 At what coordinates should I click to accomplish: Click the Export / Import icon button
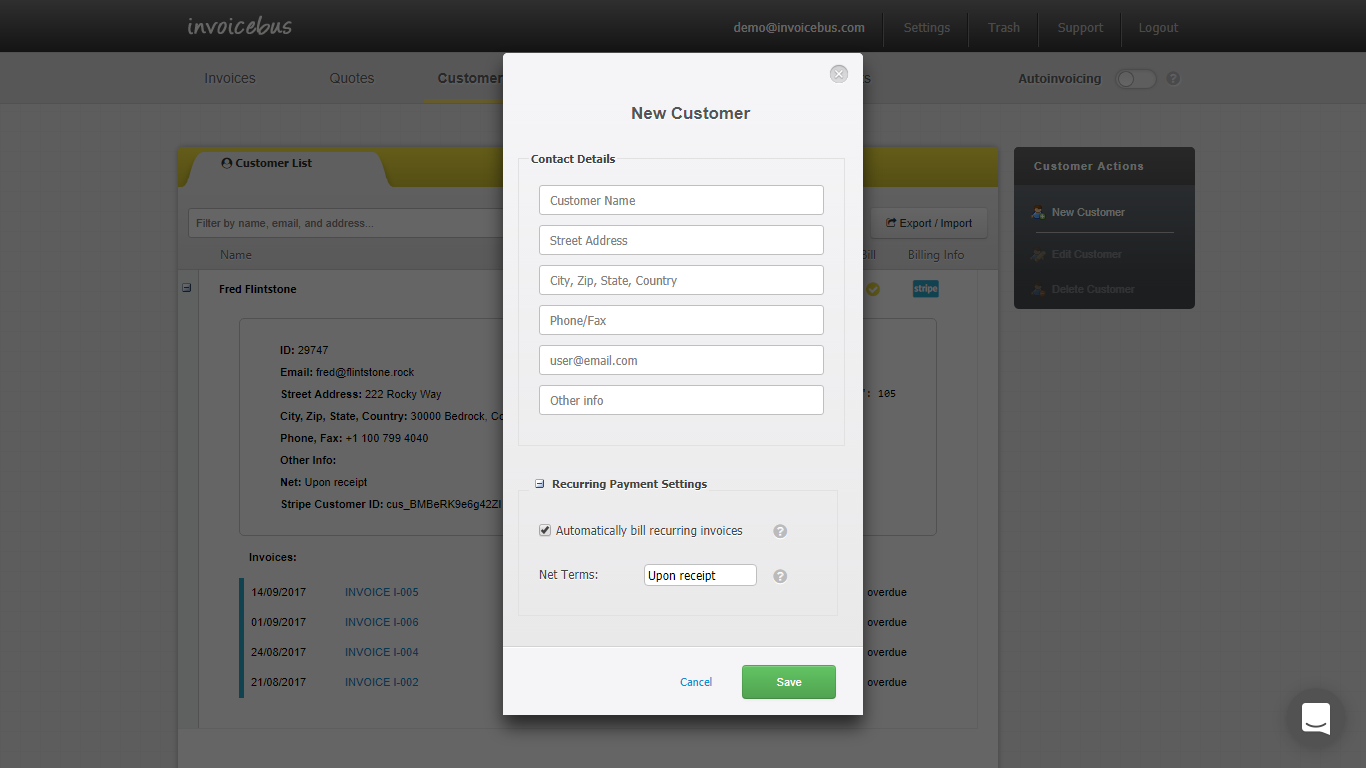[892, 222]
